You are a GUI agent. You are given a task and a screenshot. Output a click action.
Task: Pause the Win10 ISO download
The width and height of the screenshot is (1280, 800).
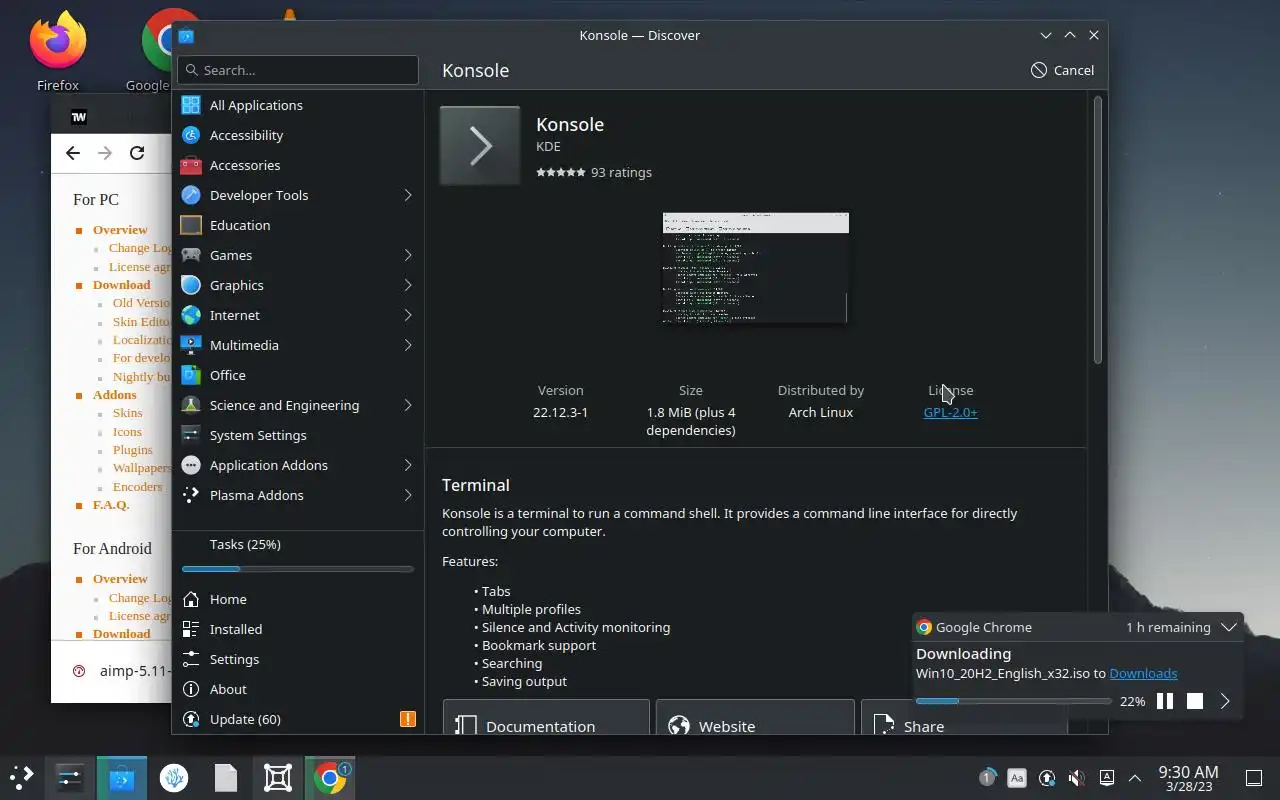[1165, 701]
